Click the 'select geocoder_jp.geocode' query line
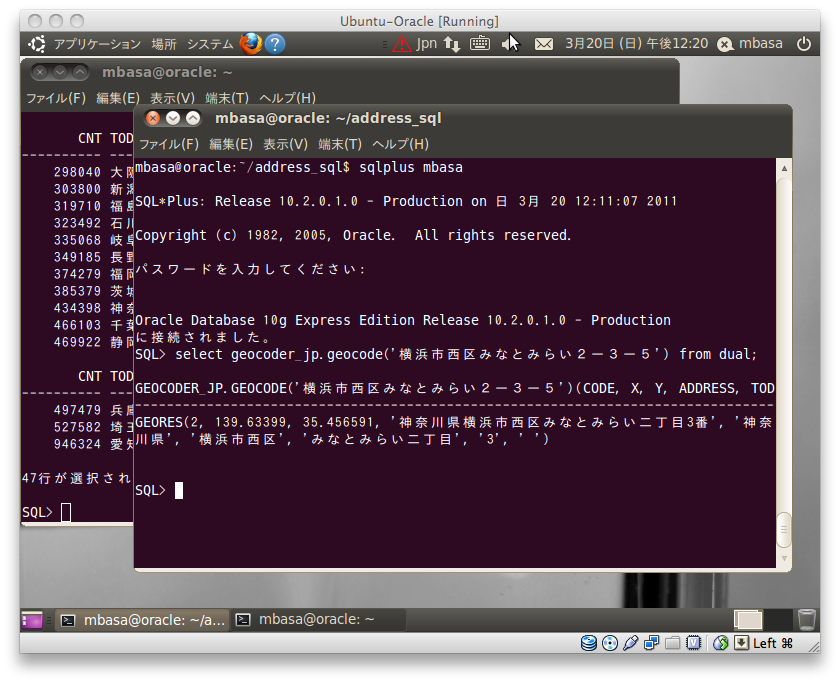 click(446, 354)
